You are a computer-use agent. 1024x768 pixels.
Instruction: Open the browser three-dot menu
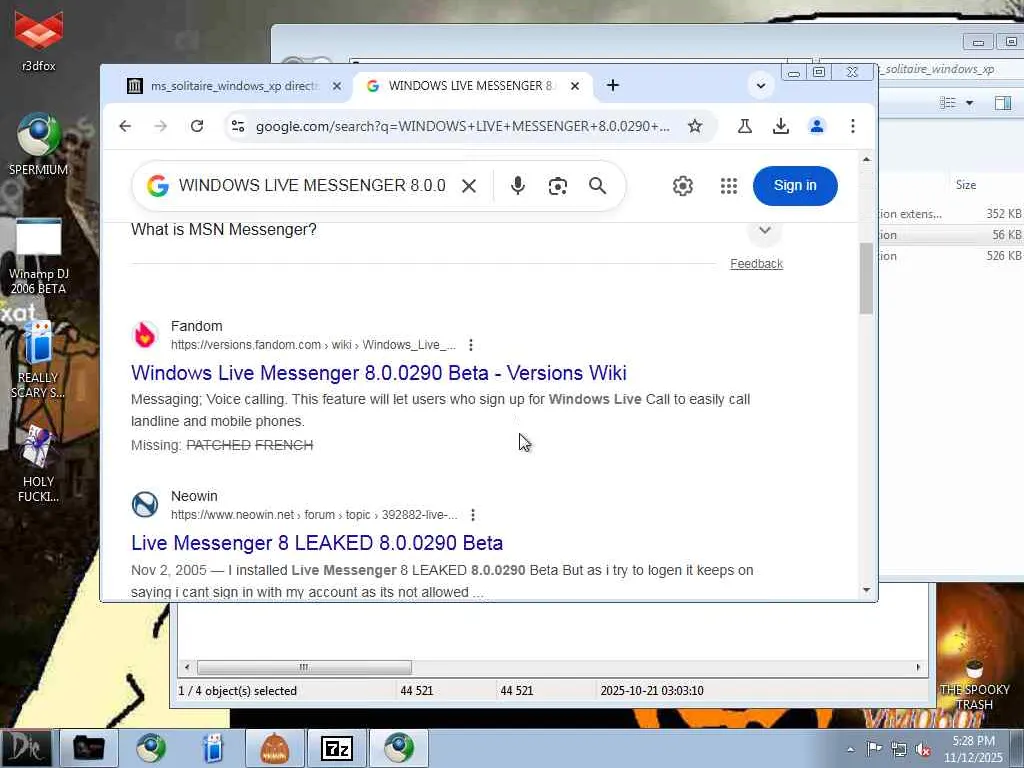click(852, 126)
